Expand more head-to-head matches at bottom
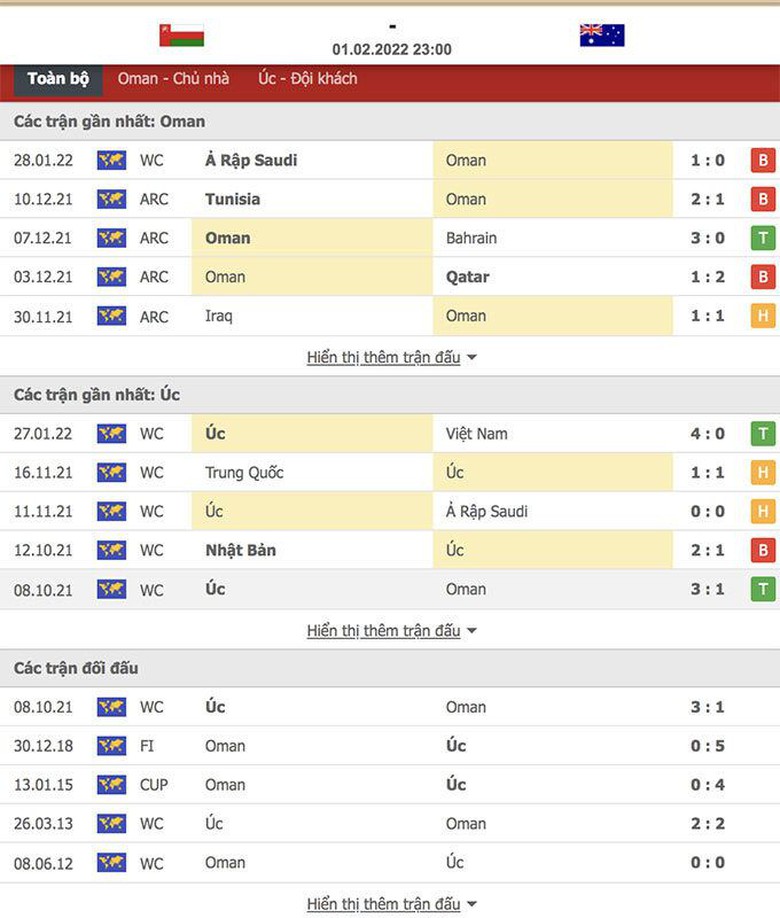Image resolution: width=780 pixels, height=918 pixels. 391,904
